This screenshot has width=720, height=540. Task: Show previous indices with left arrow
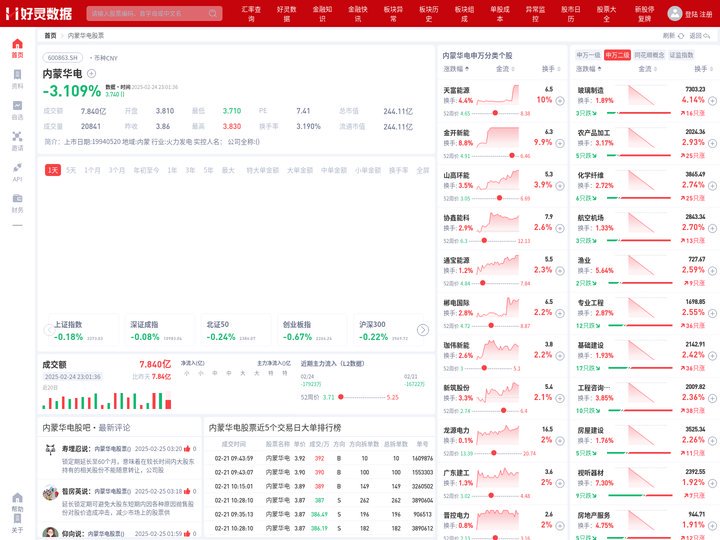coord(49,330)
